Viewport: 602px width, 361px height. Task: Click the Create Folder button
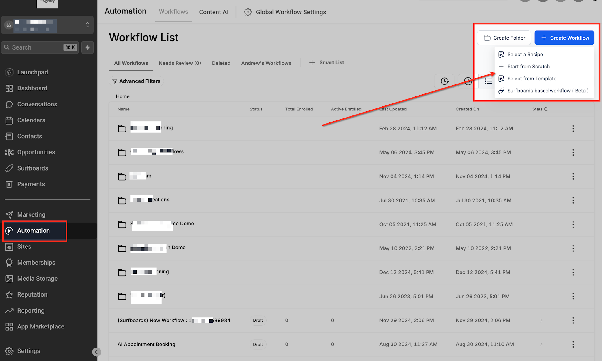coord(504,38)
